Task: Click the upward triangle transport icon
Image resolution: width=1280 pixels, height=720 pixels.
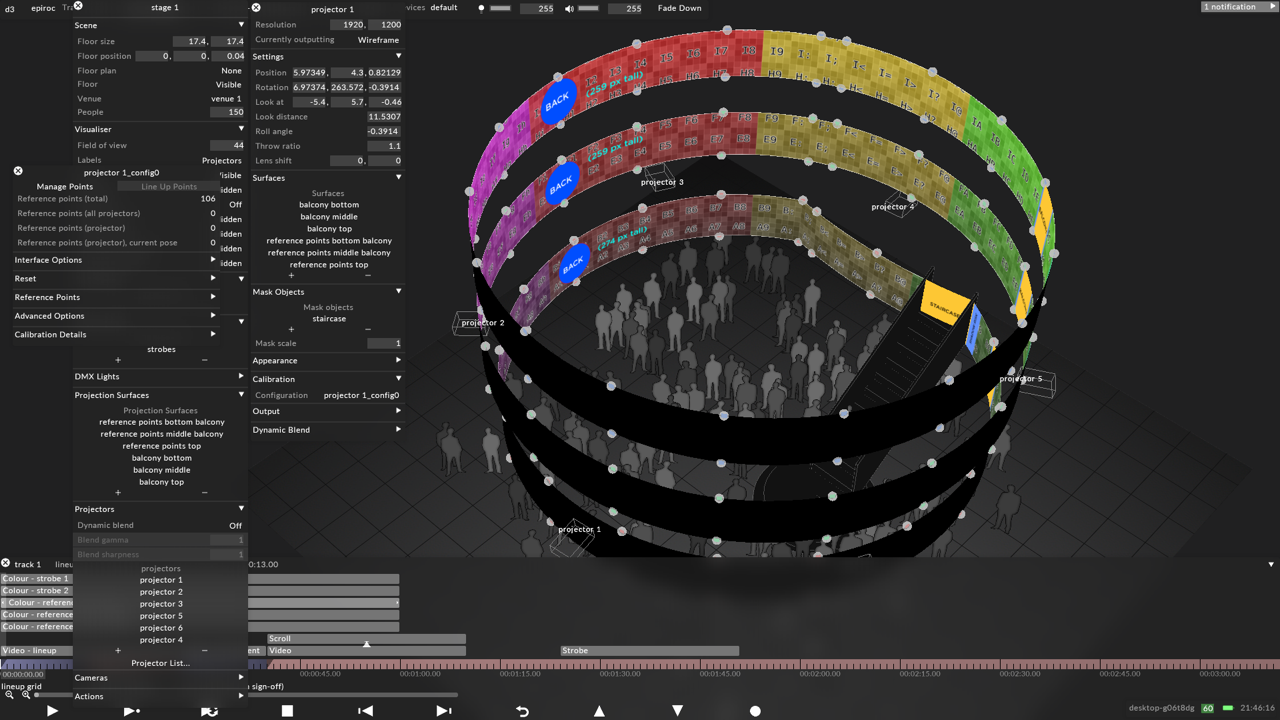Action: coord(599,711)
